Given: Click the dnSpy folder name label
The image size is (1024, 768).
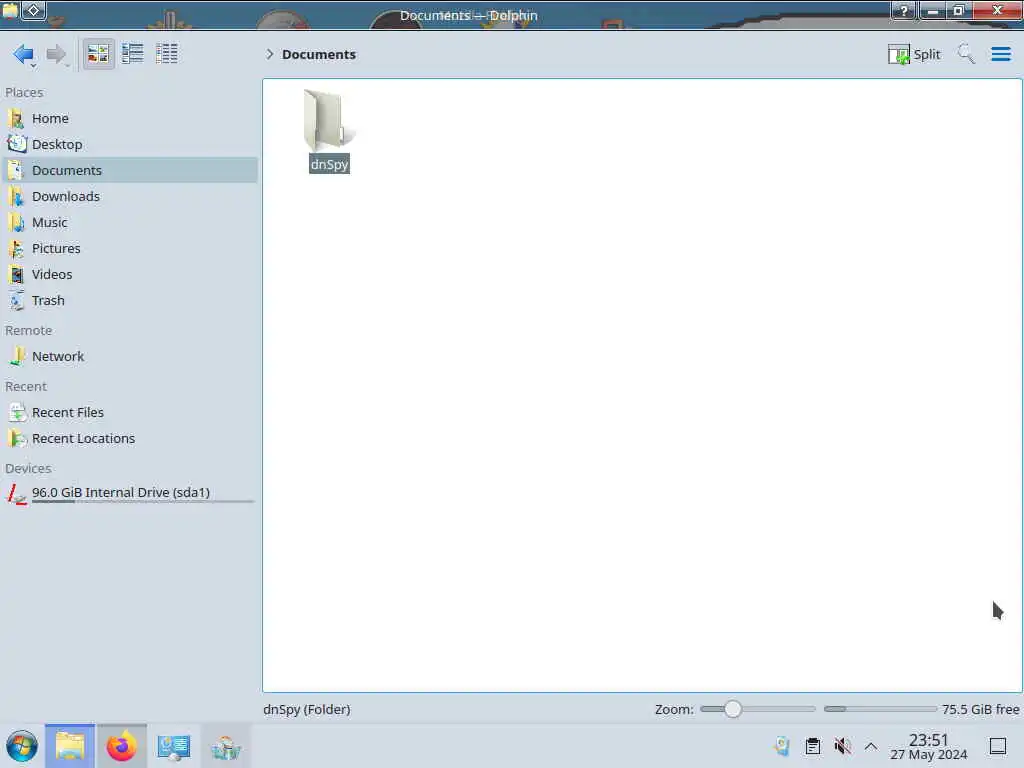Looking at the screenshot, I should coord(329,164).
